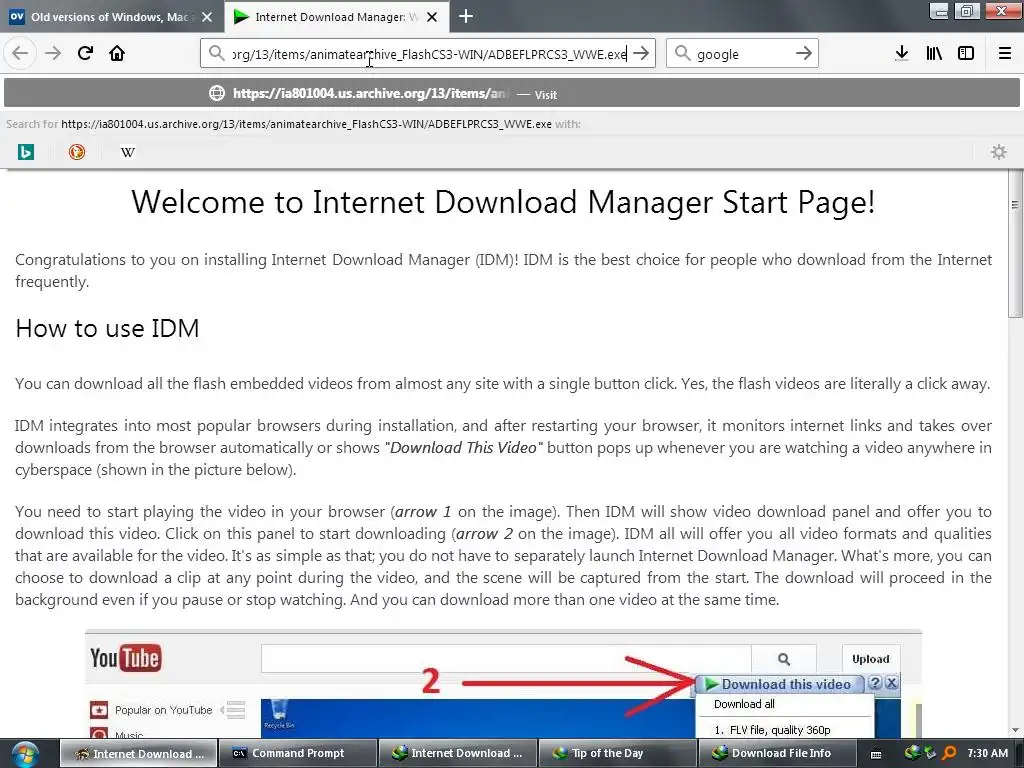This screenshot has height=768, width=1024.
Task: Open the Downloads panel arrow icon
Action: pyautogui.click(x=902, y=53)
